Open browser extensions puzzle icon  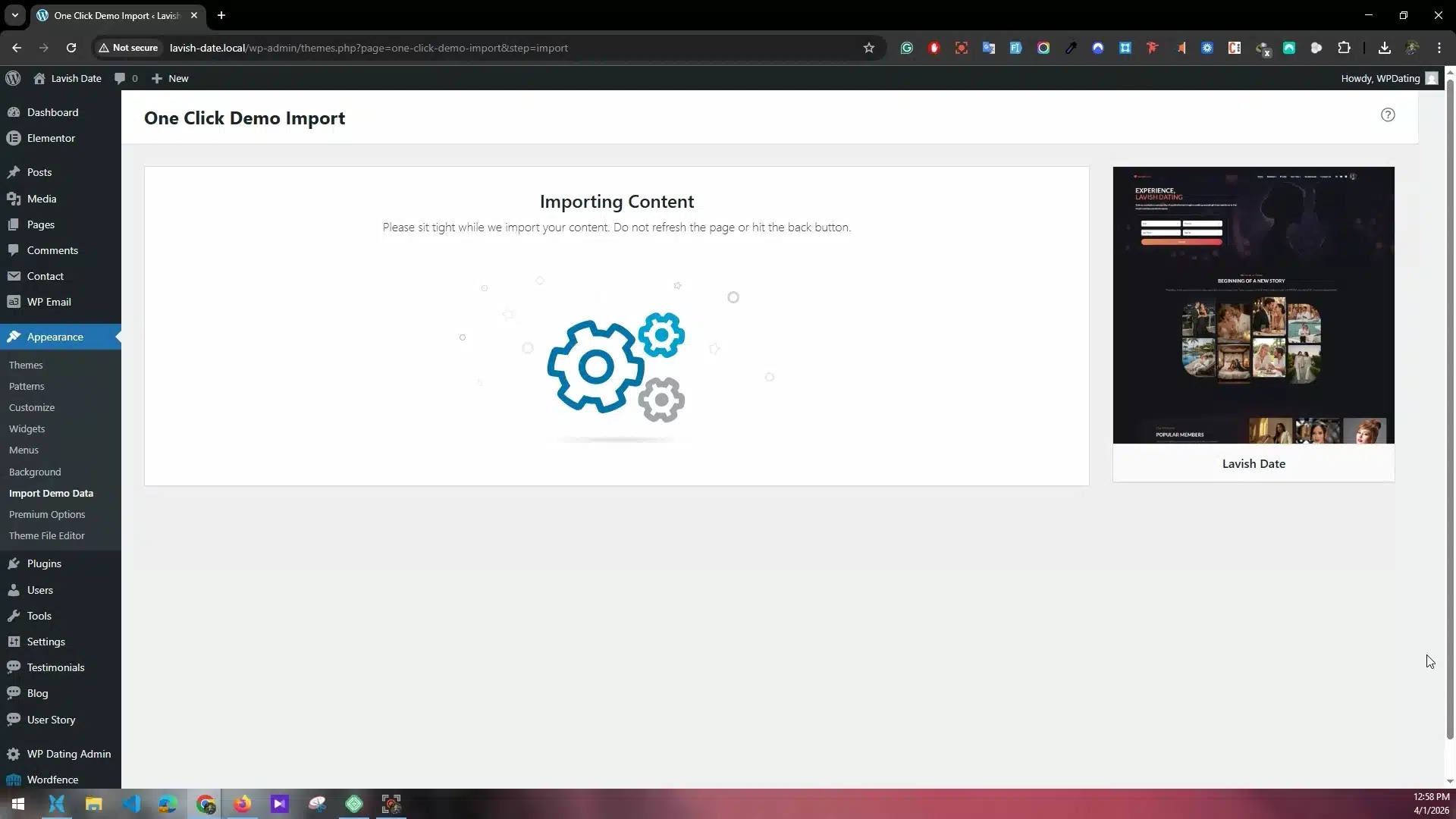pos(1344,48)
